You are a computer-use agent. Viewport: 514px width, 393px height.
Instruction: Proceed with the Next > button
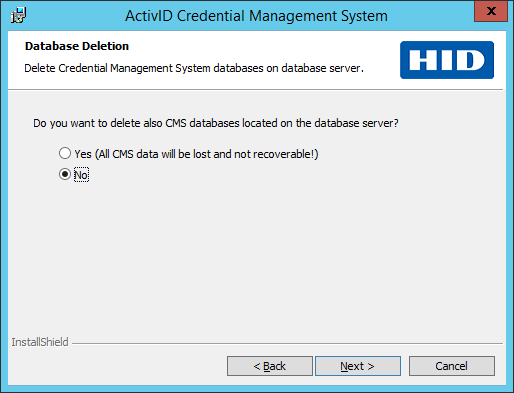(x=358, y=366)
